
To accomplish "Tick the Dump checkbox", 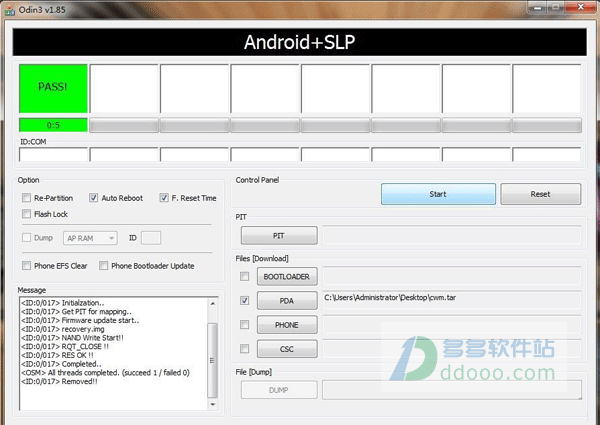I will tap(26, 238).
